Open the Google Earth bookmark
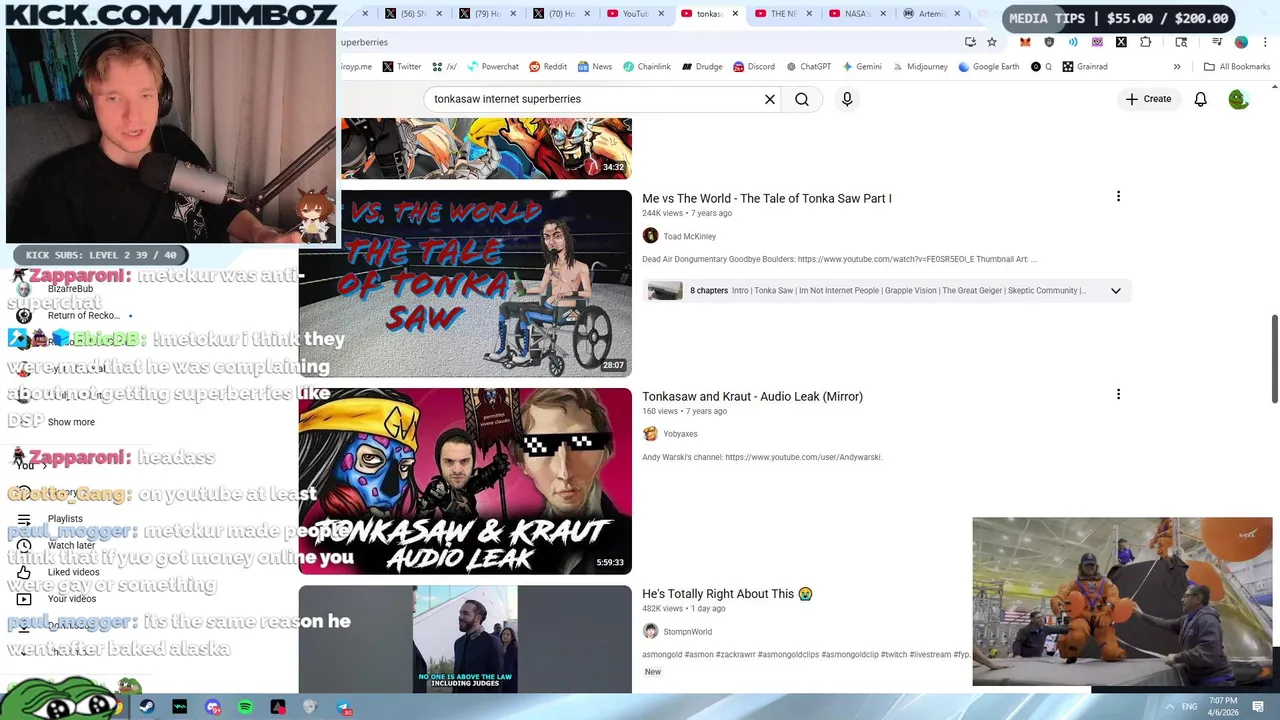This screenshot has height=720, width=1280. pyautogui.click(x=988, y=67)
